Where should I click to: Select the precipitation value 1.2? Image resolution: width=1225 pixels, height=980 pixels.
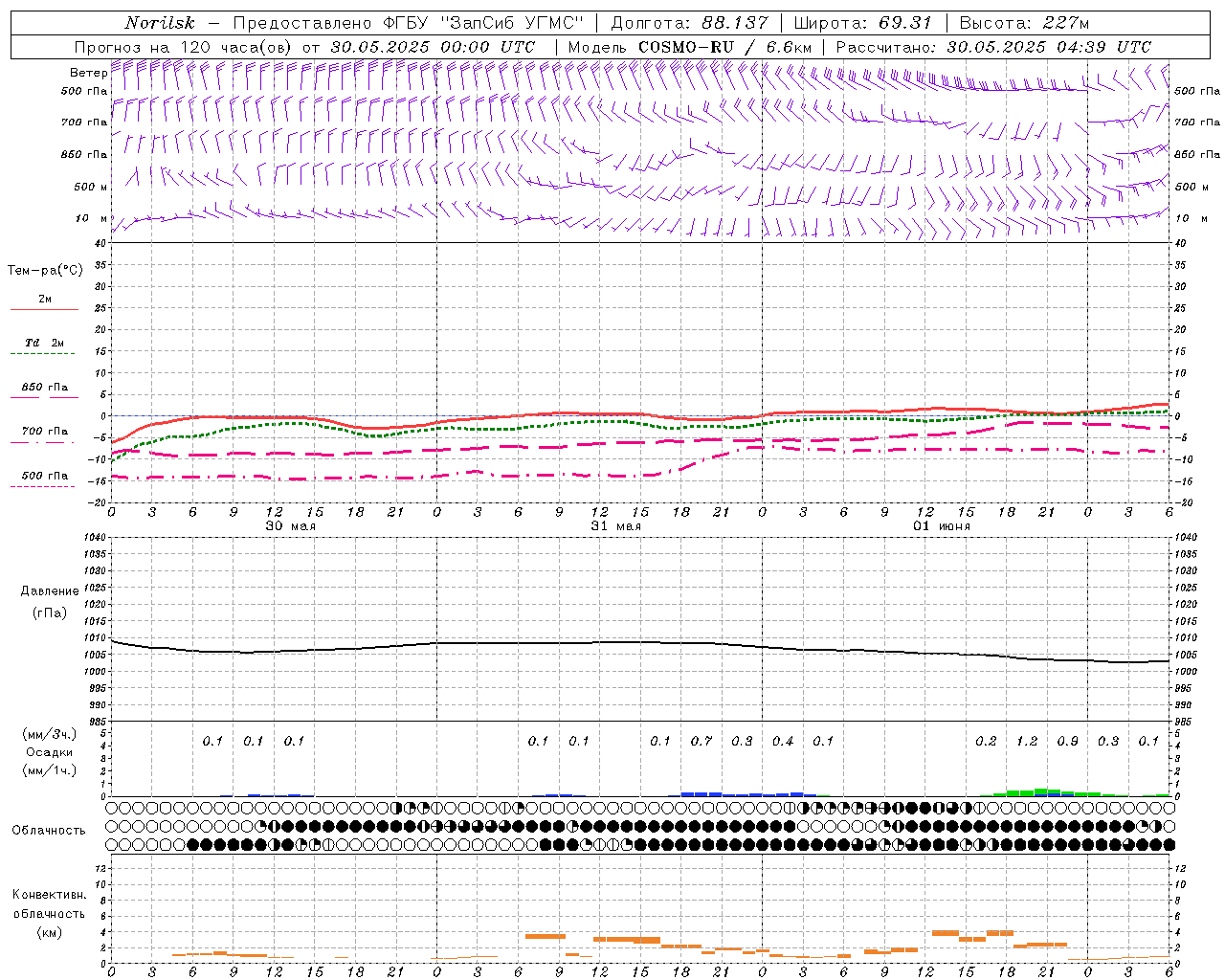click(1027, 742)
